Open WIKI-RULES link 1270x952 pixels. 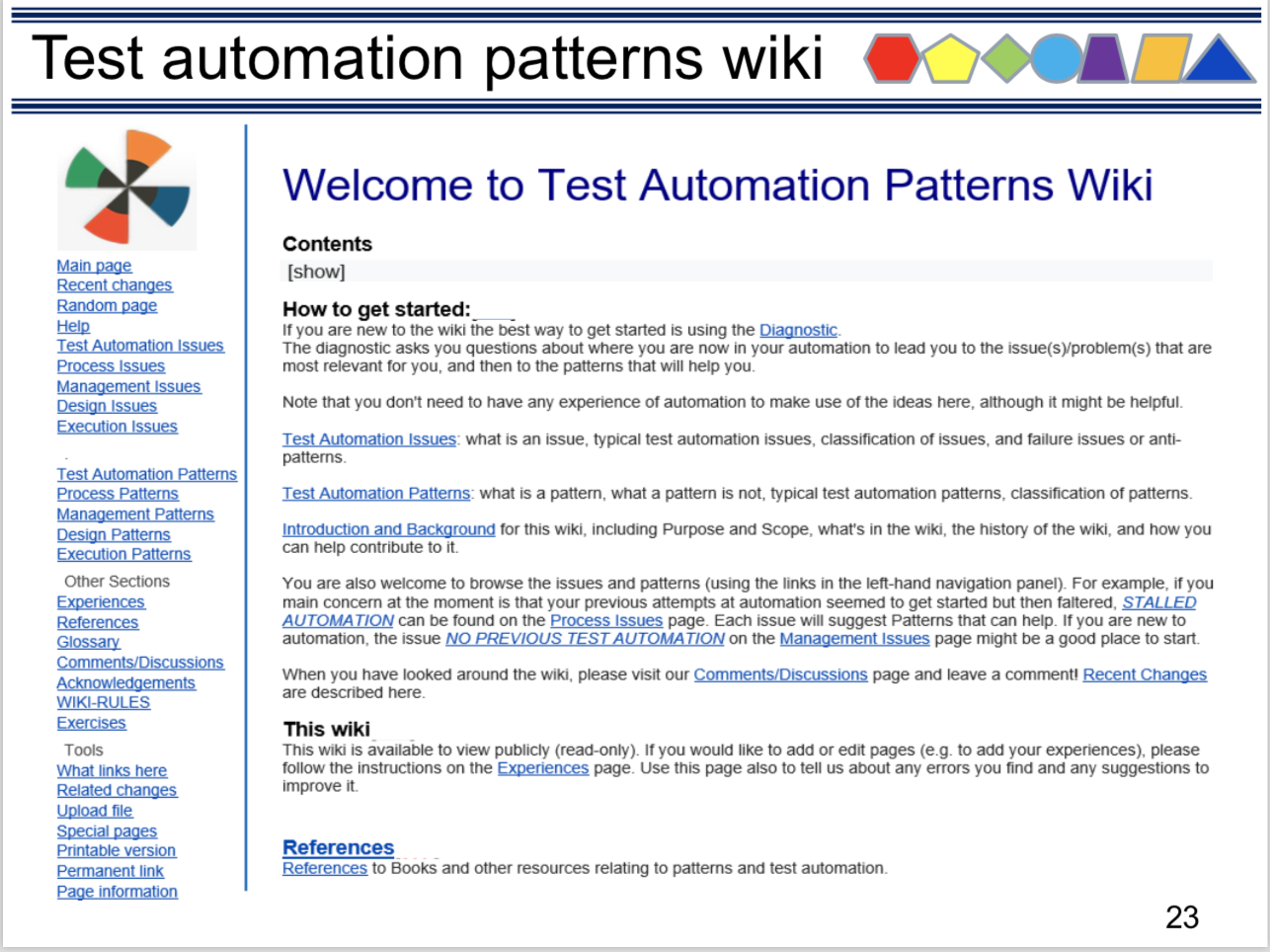click(x=104, y=702)
